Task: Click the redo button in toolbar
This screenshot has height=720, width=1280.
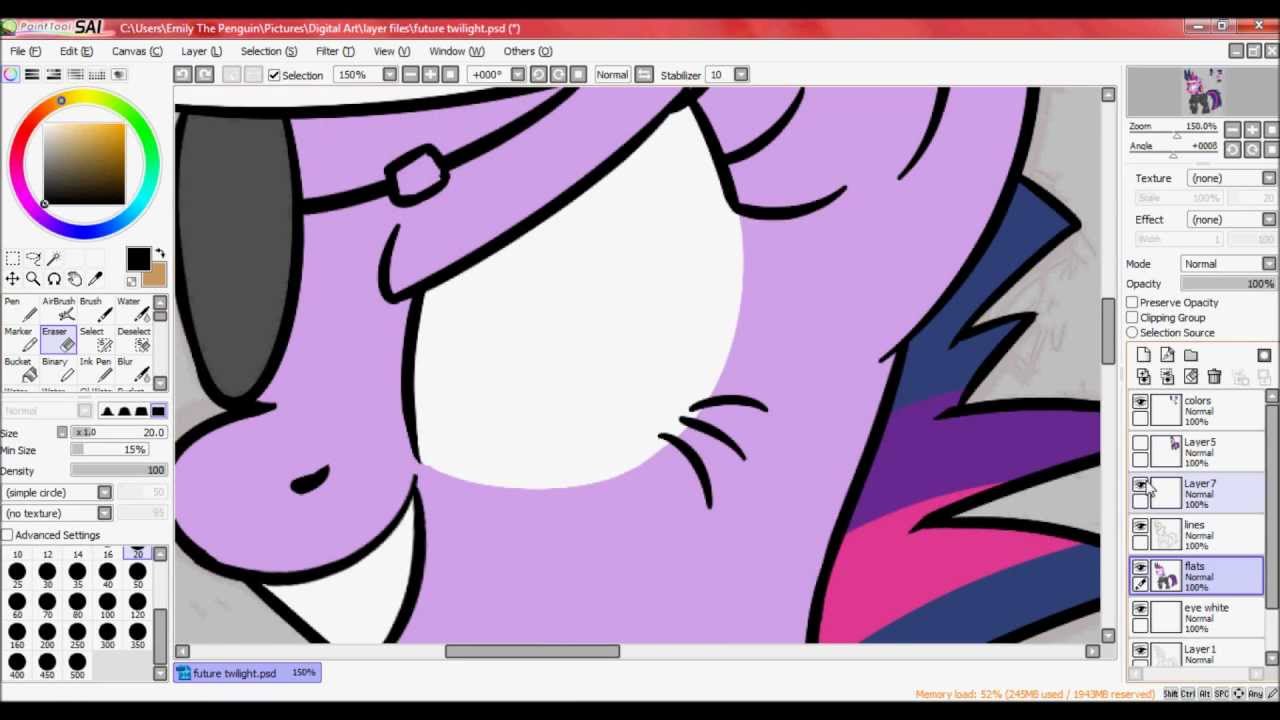Action: point(204,74)
